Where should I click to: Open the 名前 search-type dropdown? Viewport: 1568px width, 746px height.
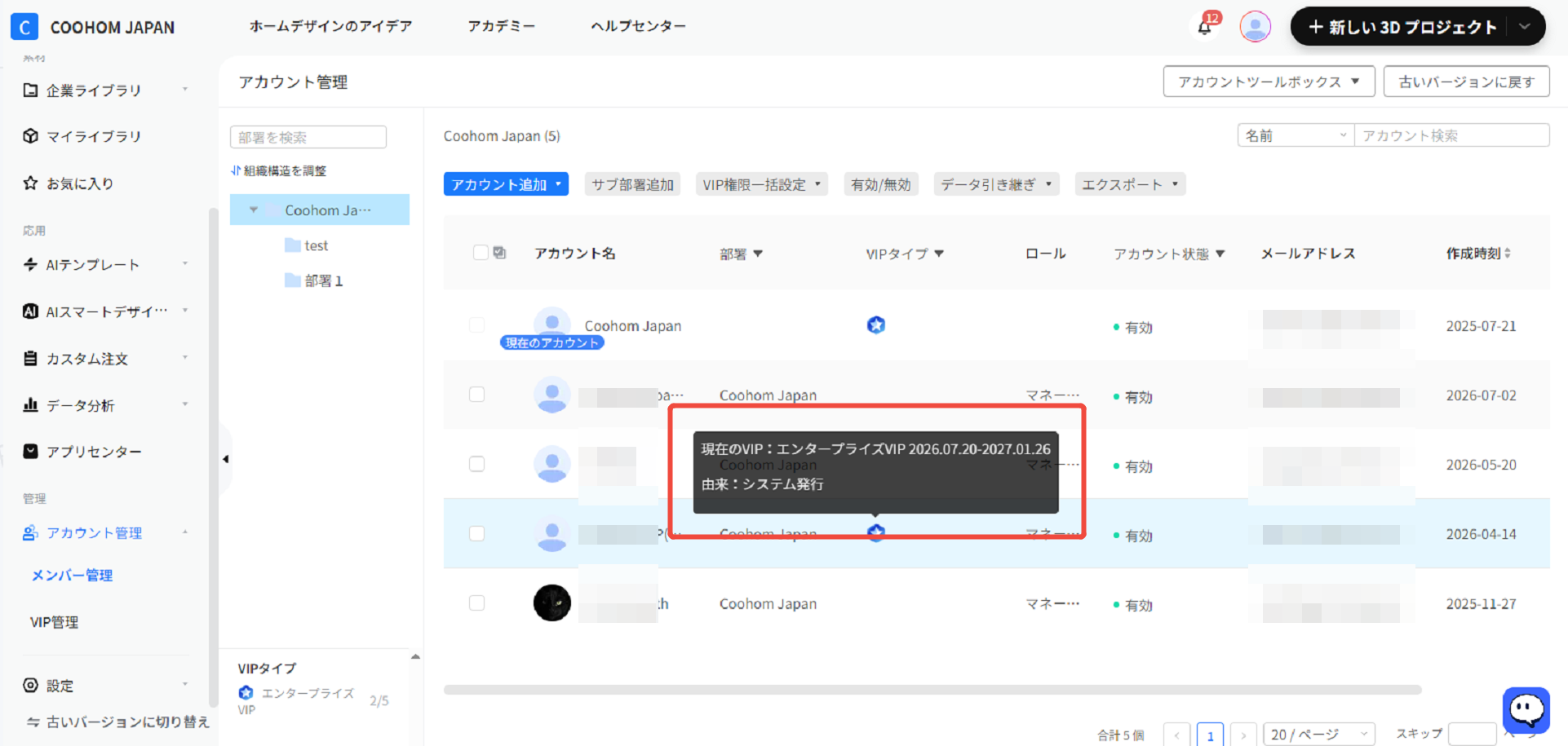(x=1296, y=135)
